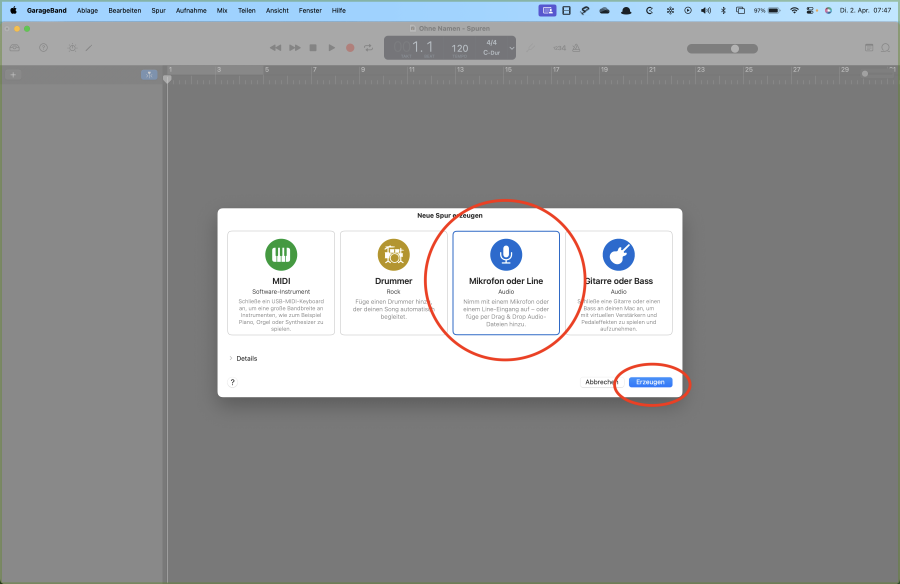Adjust the master volume slider

(735, 48)
